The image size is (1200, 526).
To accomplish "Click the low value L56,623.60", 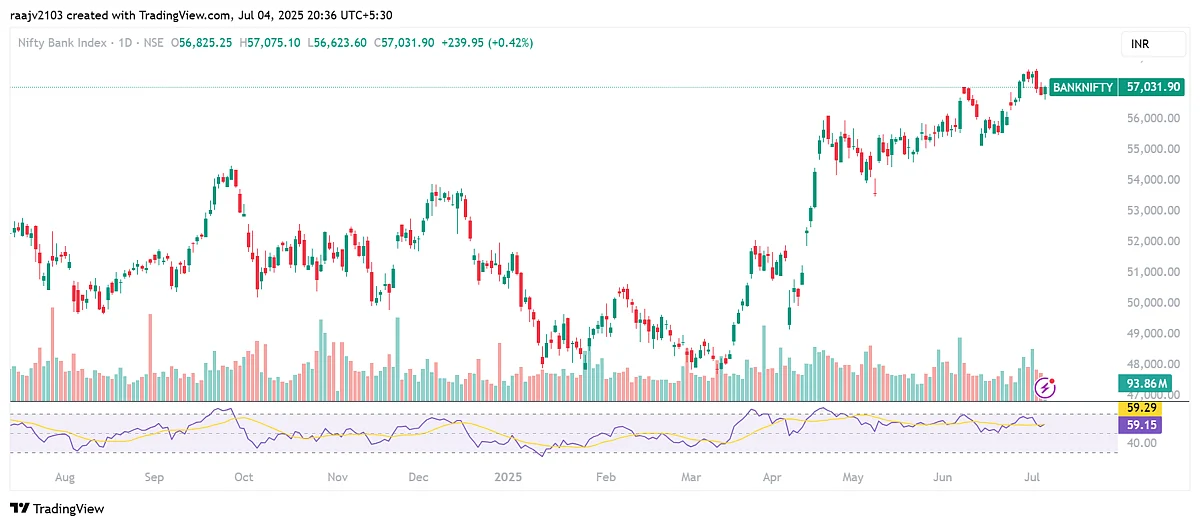I will tap(338, 43).
